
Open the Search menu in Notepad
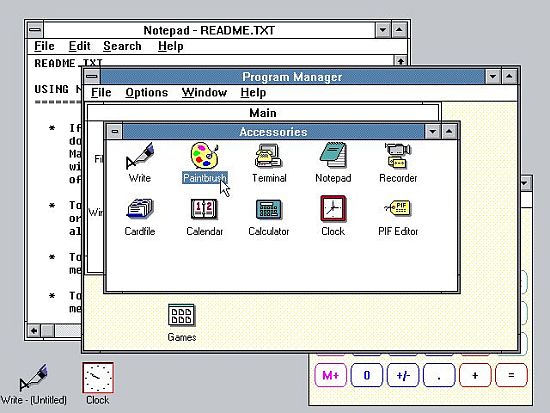click(x=122, y=46)
